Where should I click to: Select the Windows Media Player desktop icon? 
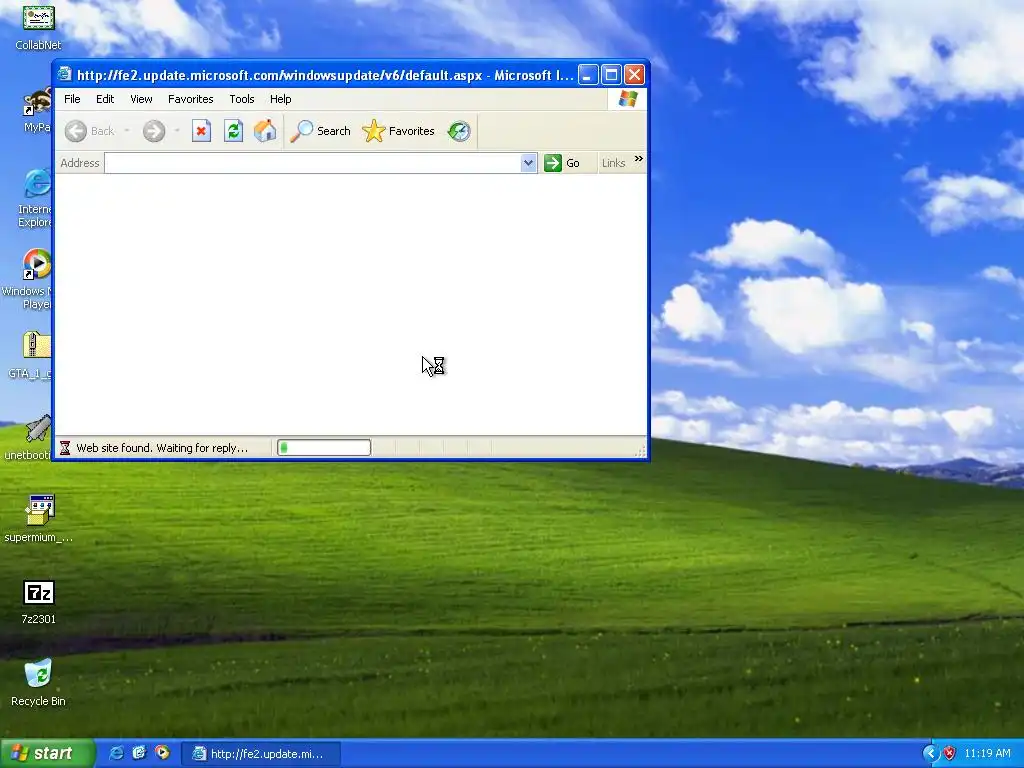29,279
